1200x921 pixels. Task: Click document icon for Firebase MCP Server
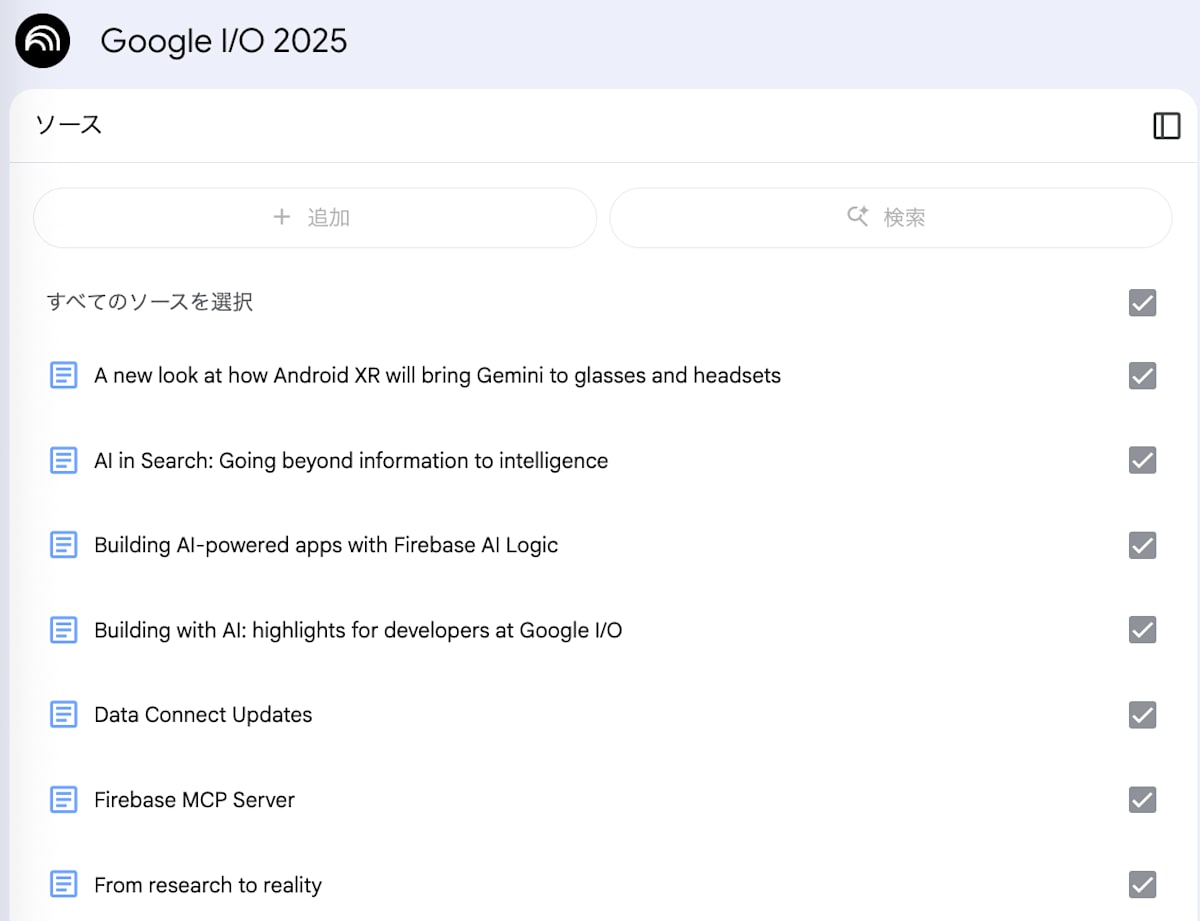[x=63, y=800]
